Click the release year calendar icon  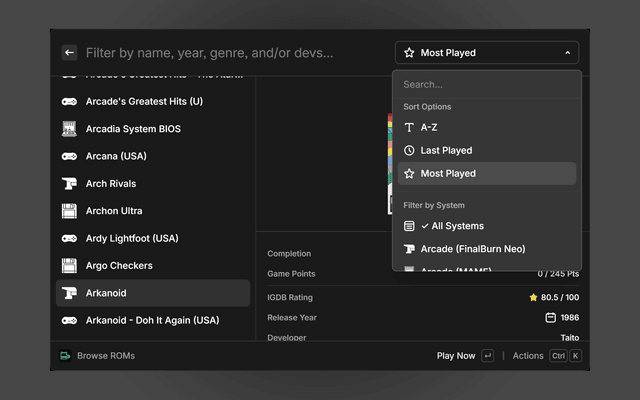pos(550,317)
